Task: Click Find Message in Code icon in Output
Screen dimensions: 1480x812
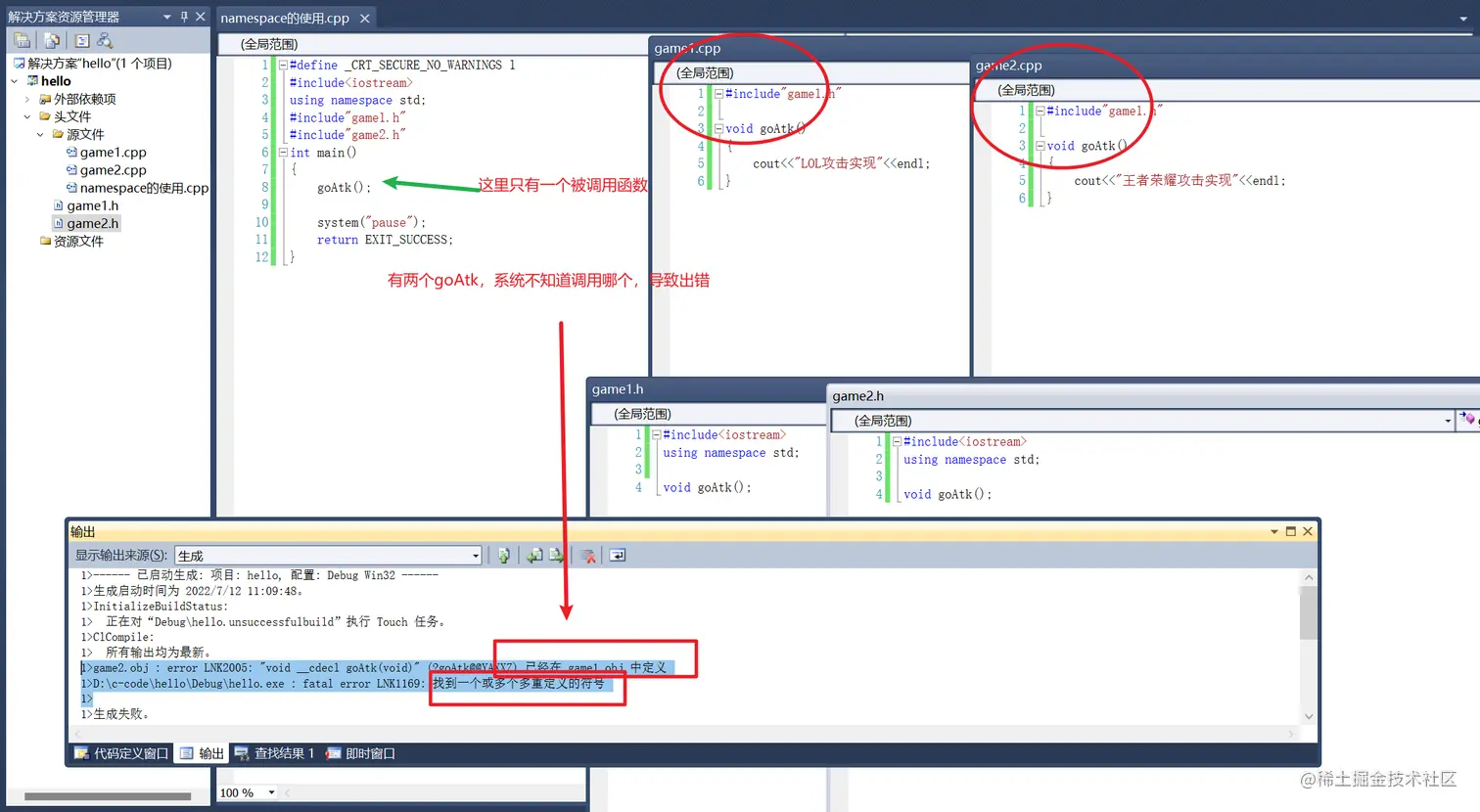Action: point(503,556)
